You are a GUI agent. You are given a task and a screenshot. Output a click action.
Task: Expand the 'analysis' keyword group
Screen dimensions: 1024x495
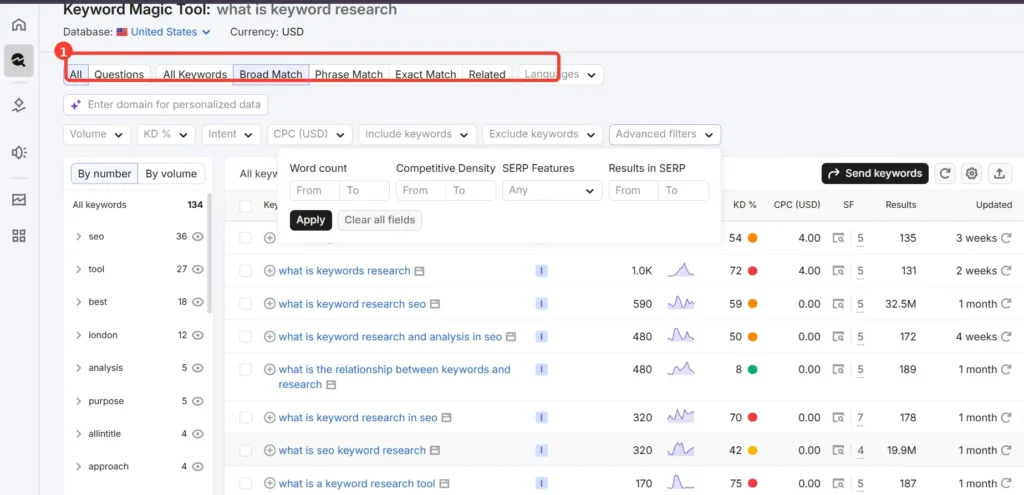point(78,368)
